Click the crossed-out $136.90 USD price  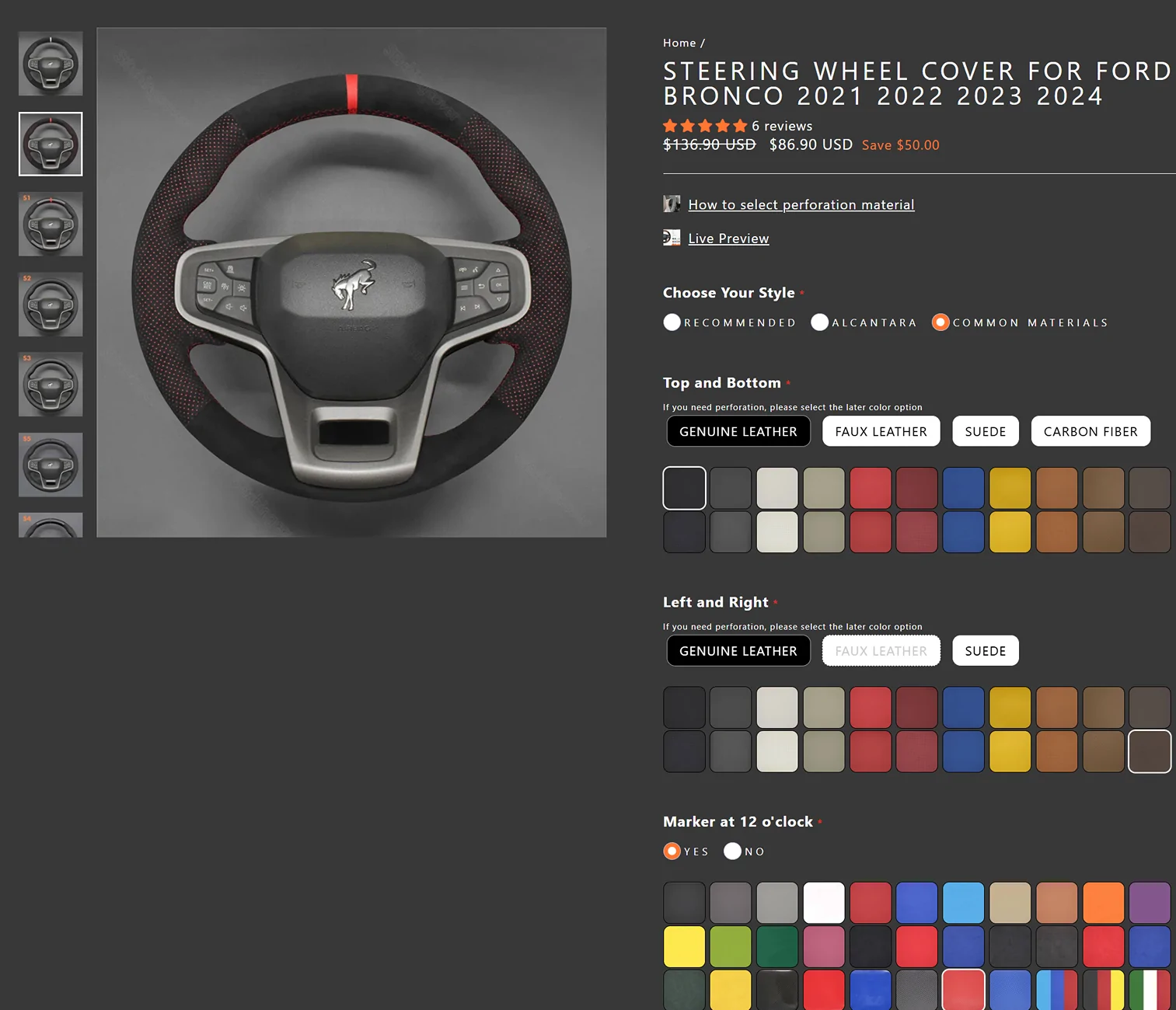(x=710, y=145)
